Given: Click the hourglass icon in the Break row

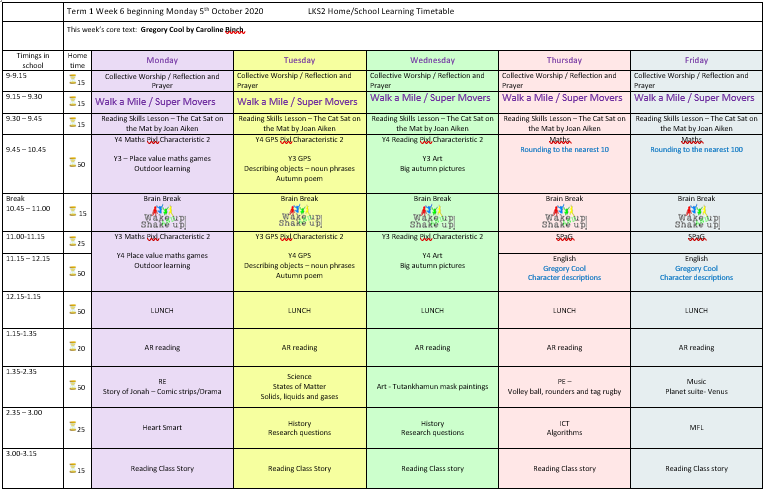Looking at the screenshot, I should point(71,212).
